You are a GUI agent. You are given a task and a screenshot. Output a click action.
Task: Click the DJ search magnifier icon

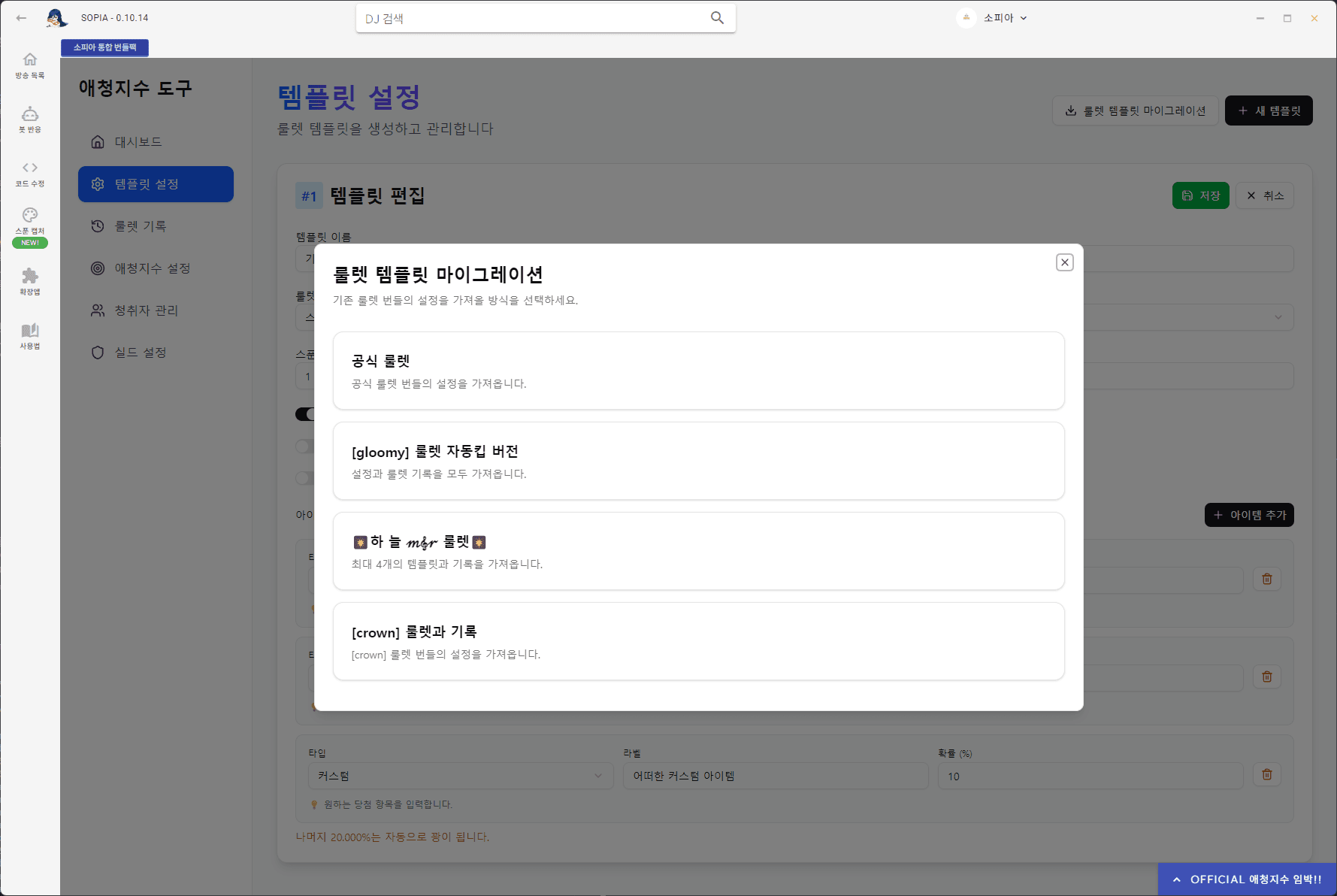click(717, 18)
